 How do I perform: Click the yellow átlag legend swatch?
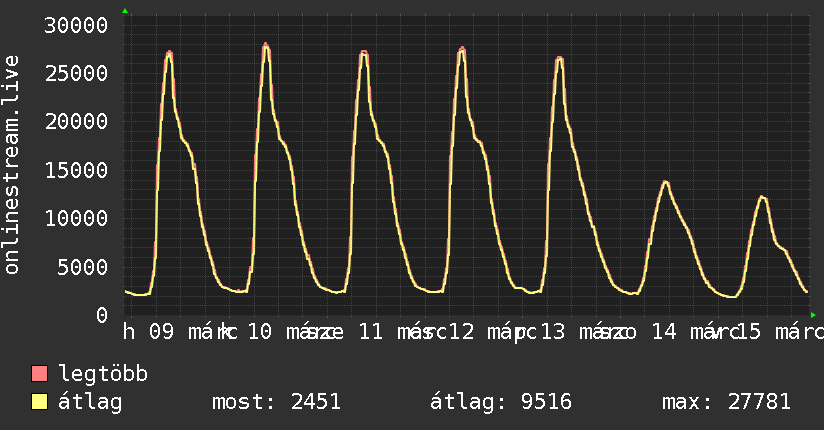(x=39, y=402)
